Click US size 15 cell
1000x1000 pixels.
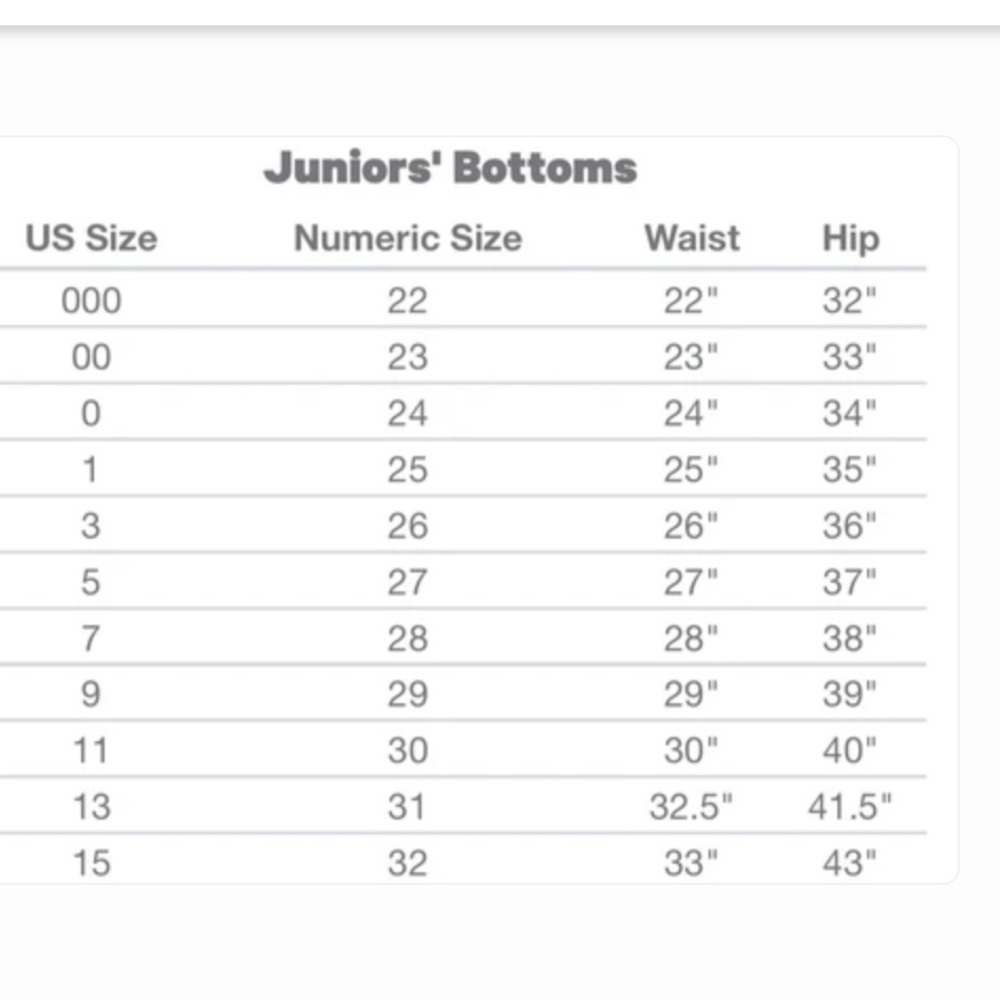point(92,863)
